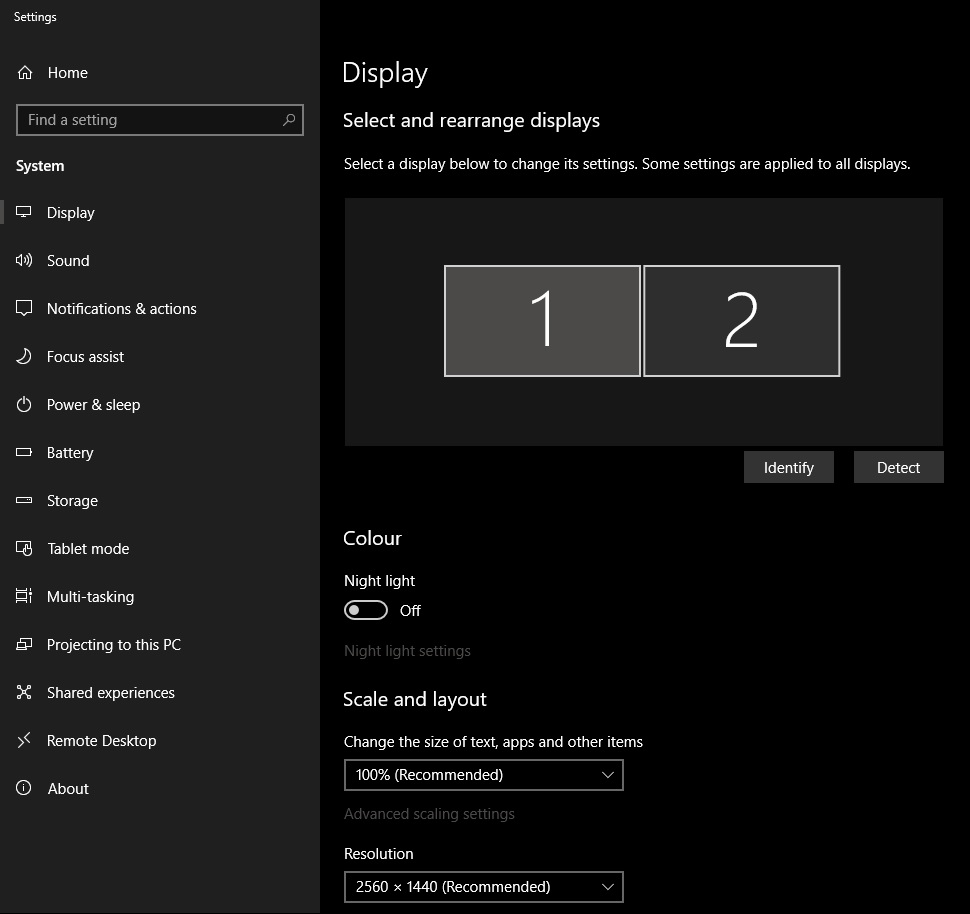Open Battery settings via its icon
This screenshot has width=970, height=914.
point(25,453)
